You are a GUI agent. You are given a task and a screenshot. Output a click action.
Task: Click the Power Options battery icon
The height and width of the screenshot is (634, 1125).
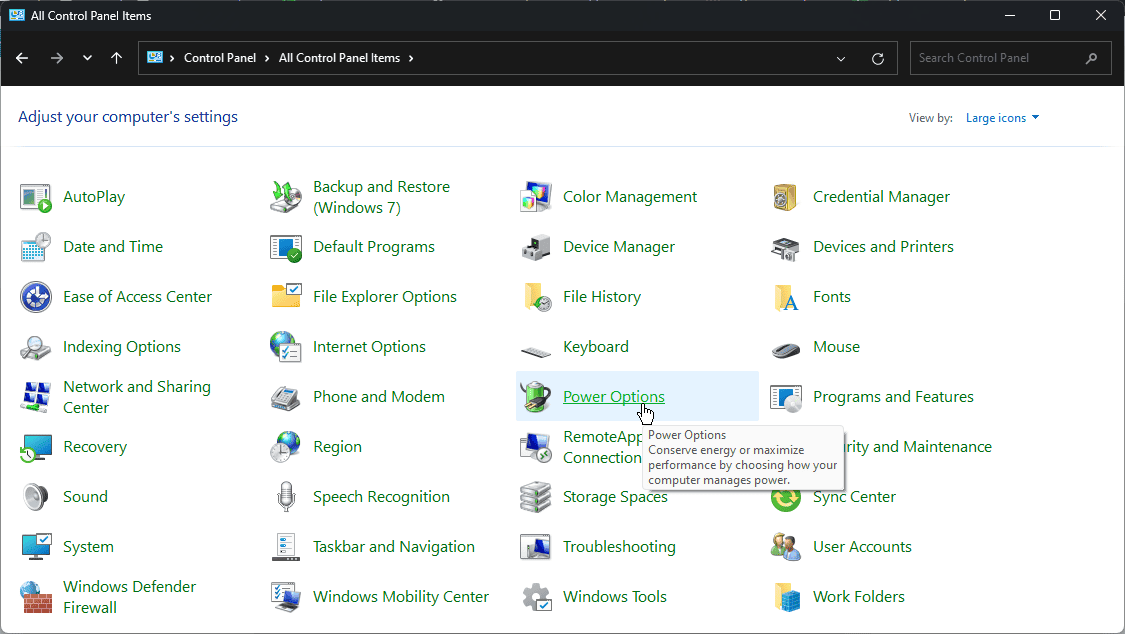coord(535,397)
